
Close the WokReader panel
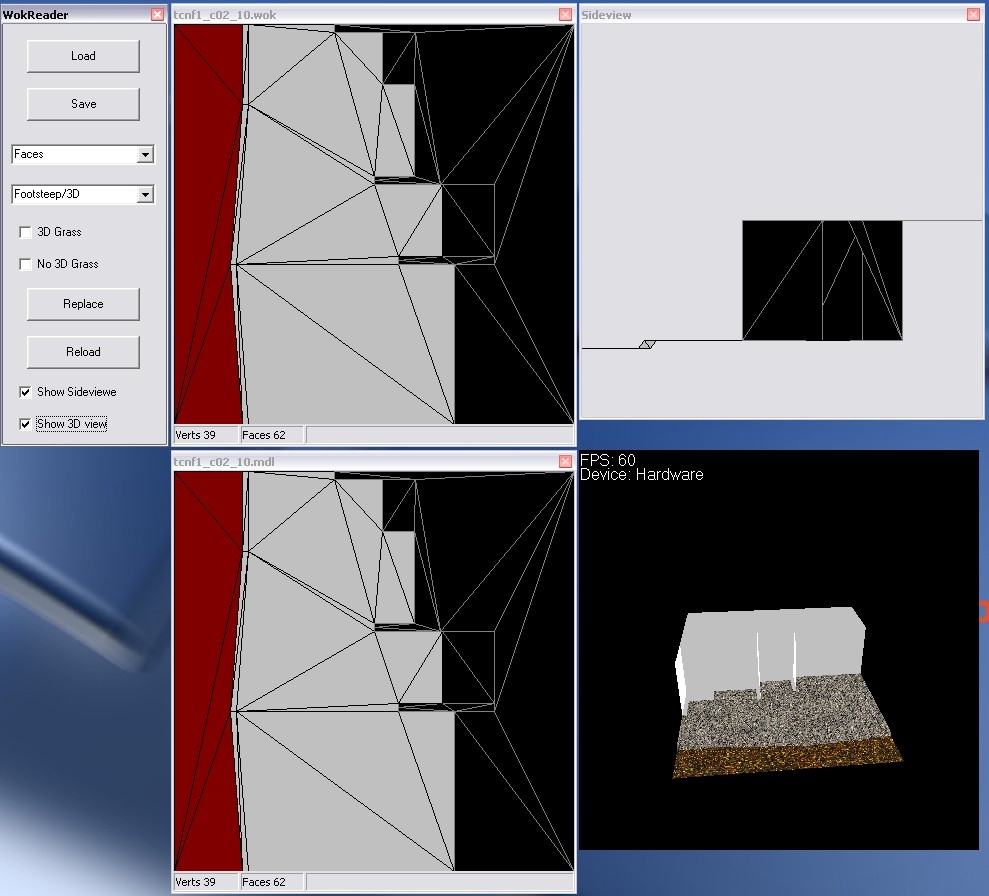(157, 15)
